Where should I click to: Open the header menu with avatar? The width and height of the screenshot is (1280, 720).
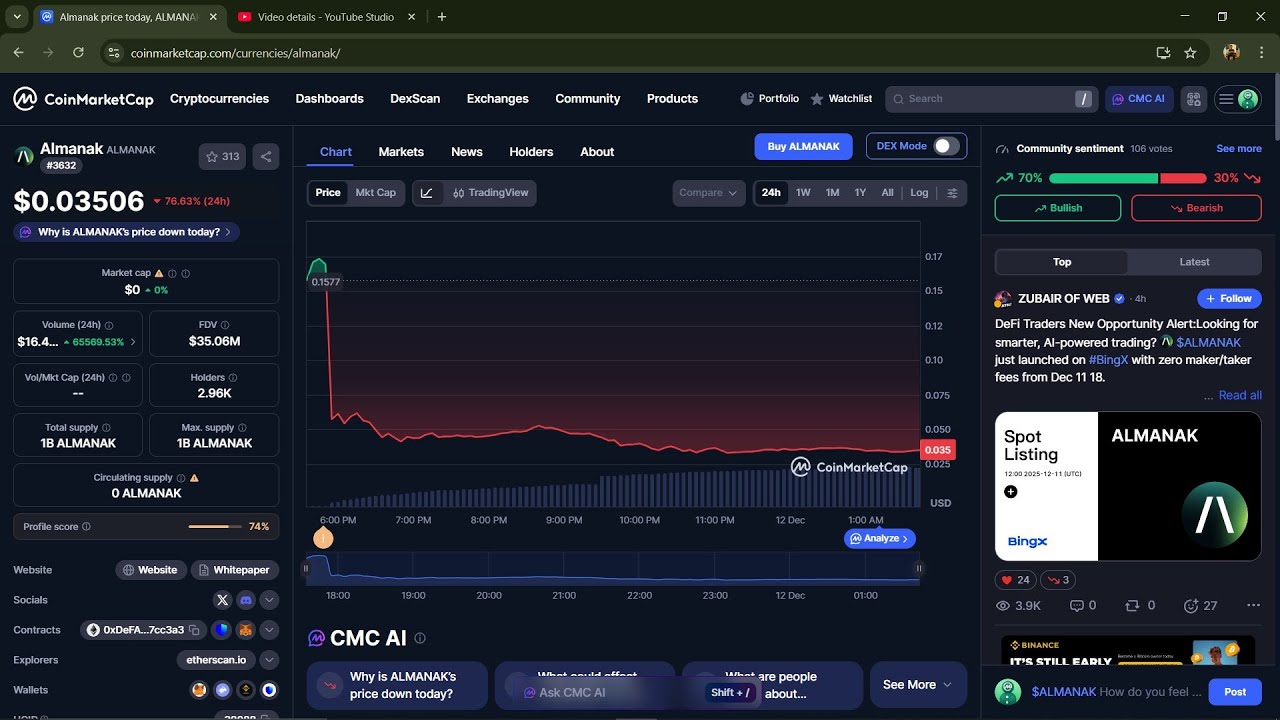click(1238, 99)
